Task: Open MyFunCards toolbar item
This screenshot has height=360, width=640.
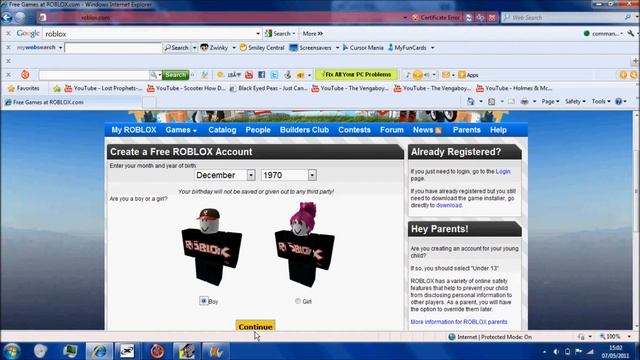Action: [x=407, y=48]
